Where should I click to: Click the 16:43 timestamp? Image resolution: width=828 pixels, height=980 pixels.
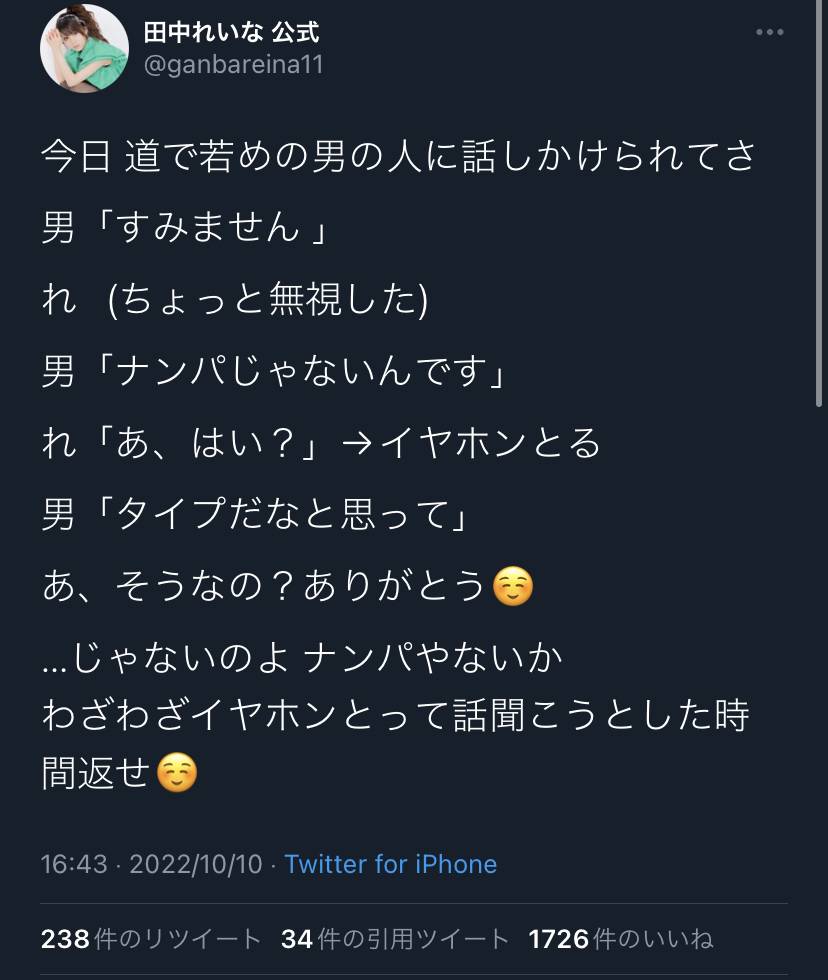point(74,864)
